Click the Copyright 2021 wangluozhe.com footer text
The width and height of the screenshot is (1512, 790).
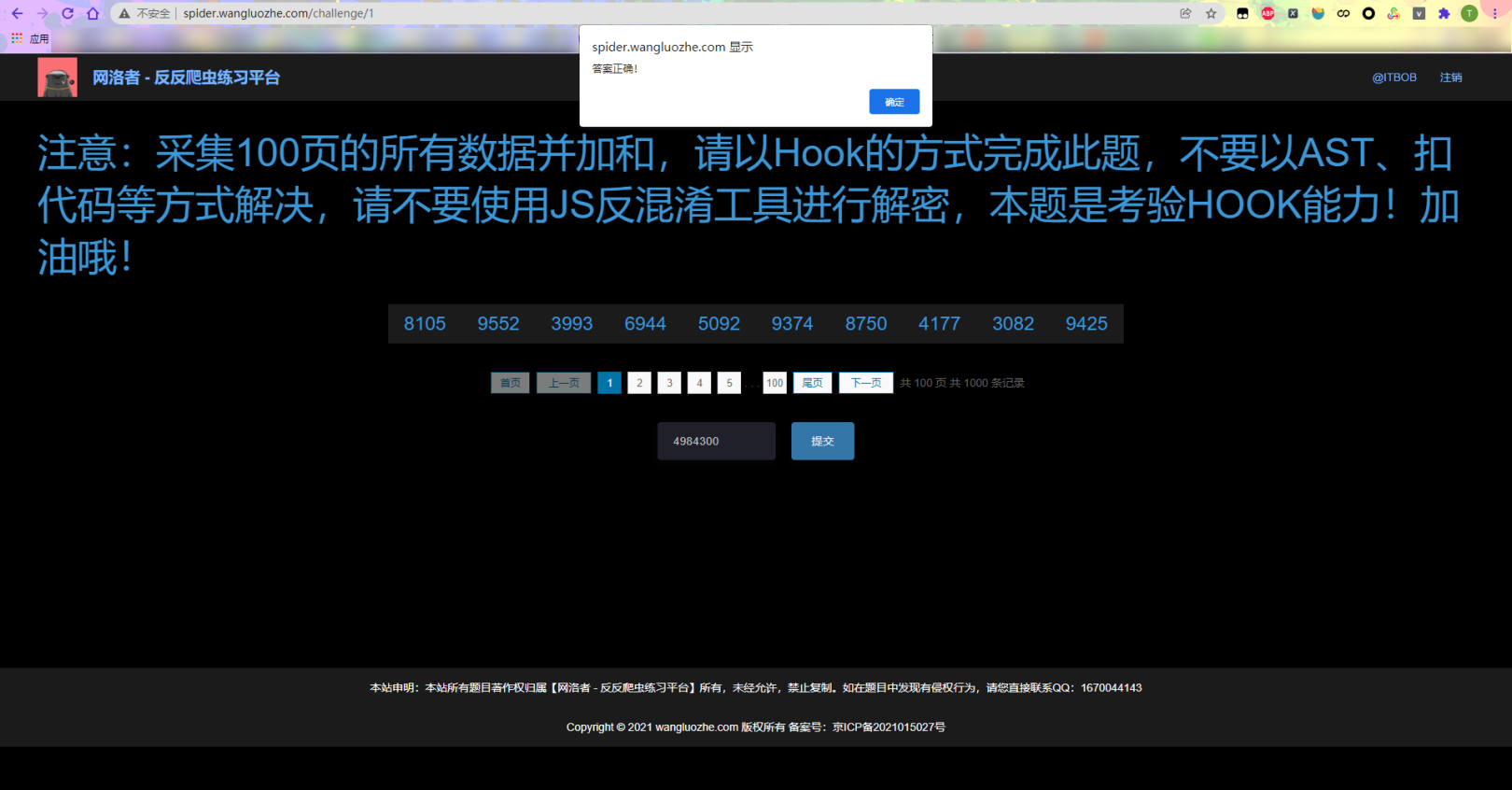click(x=756, y=727)
